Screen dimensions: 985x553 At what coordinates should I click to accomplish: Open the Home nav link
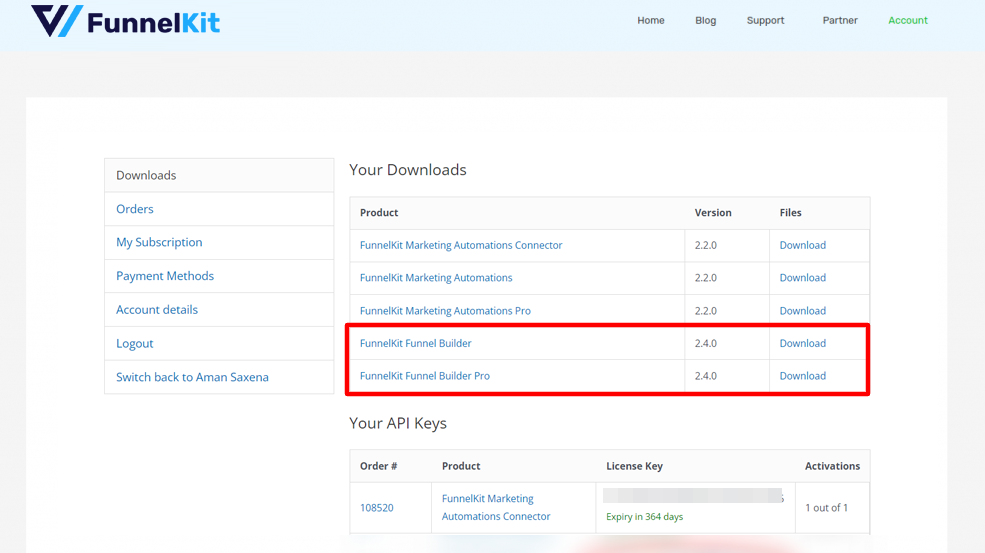(650, 20)
